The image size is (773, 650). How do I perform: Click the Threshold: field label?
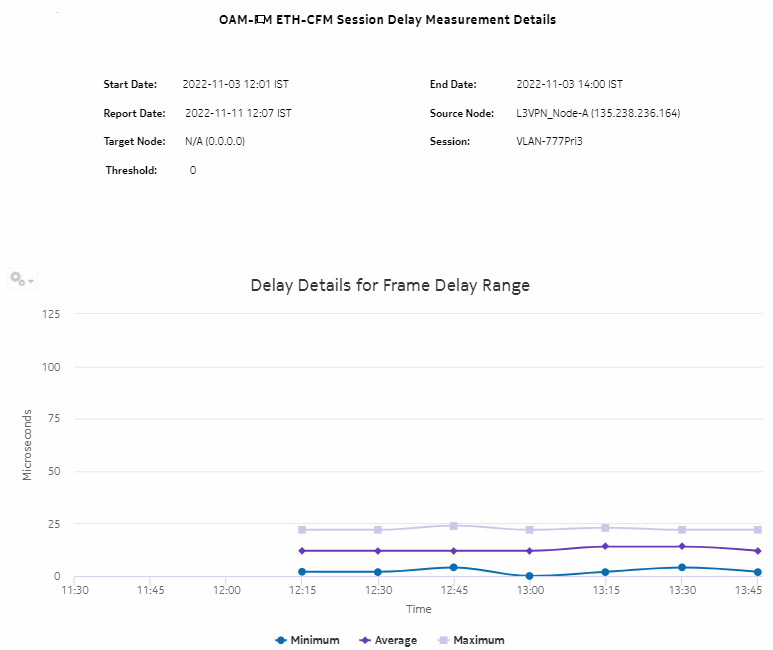[x=131, y=170]
